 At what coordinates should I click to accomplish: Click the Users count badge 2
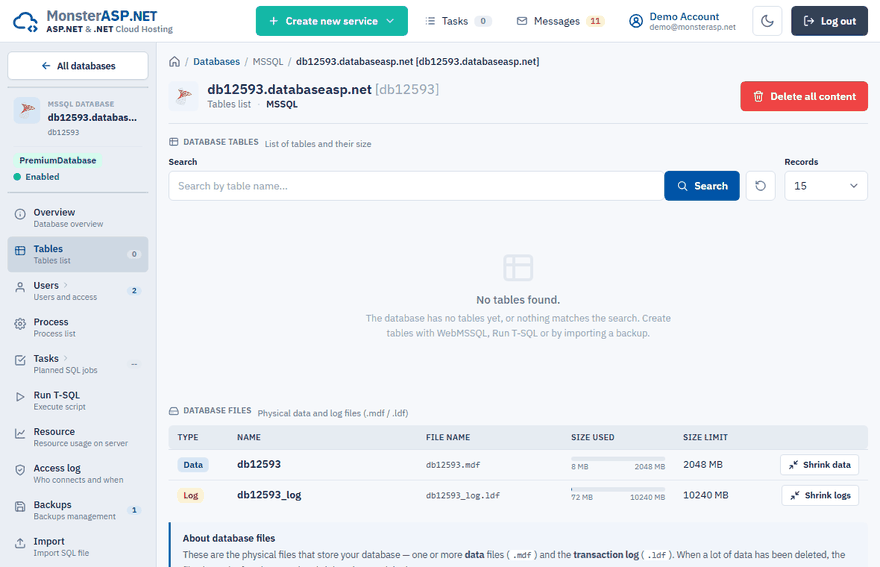click(x=134, y=291)
